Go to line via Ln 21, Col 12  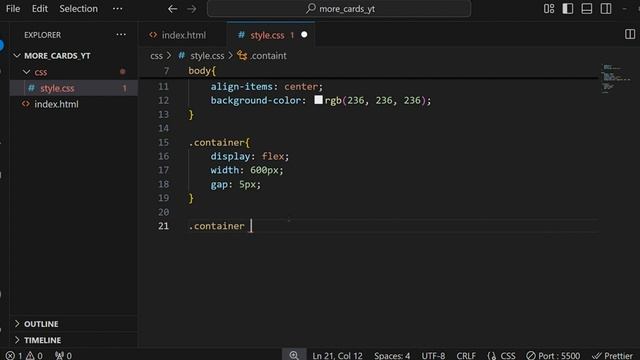tap(337, 356)
